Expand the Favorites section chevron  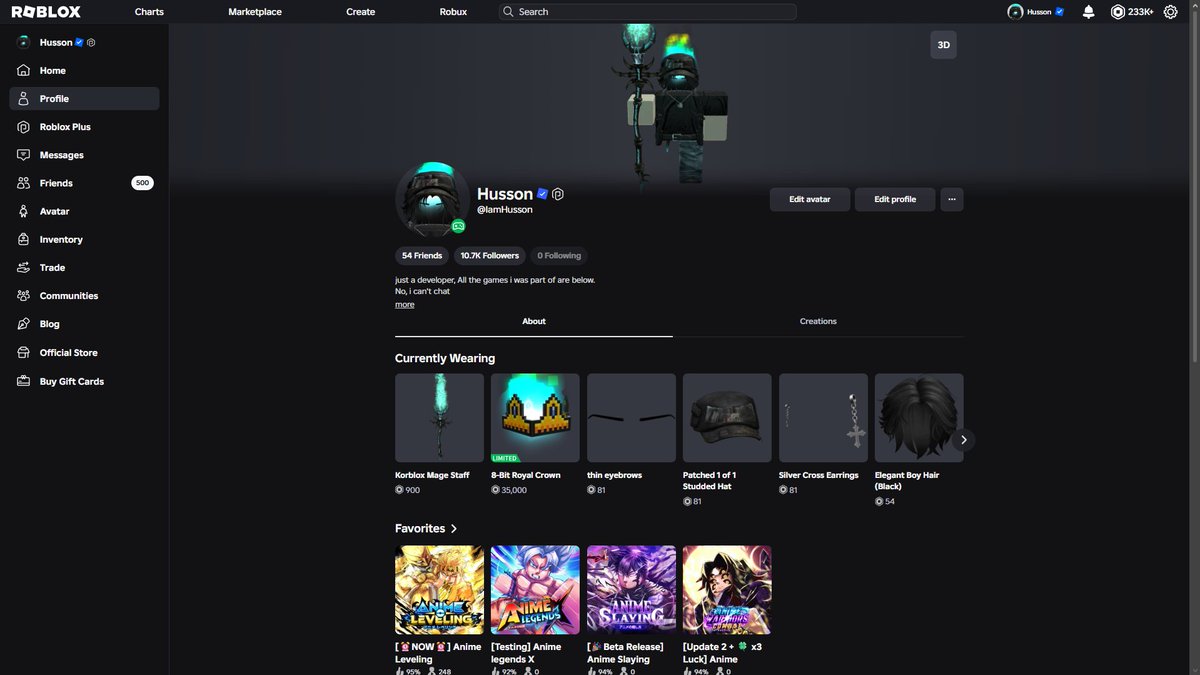click(x=454, y=528)
